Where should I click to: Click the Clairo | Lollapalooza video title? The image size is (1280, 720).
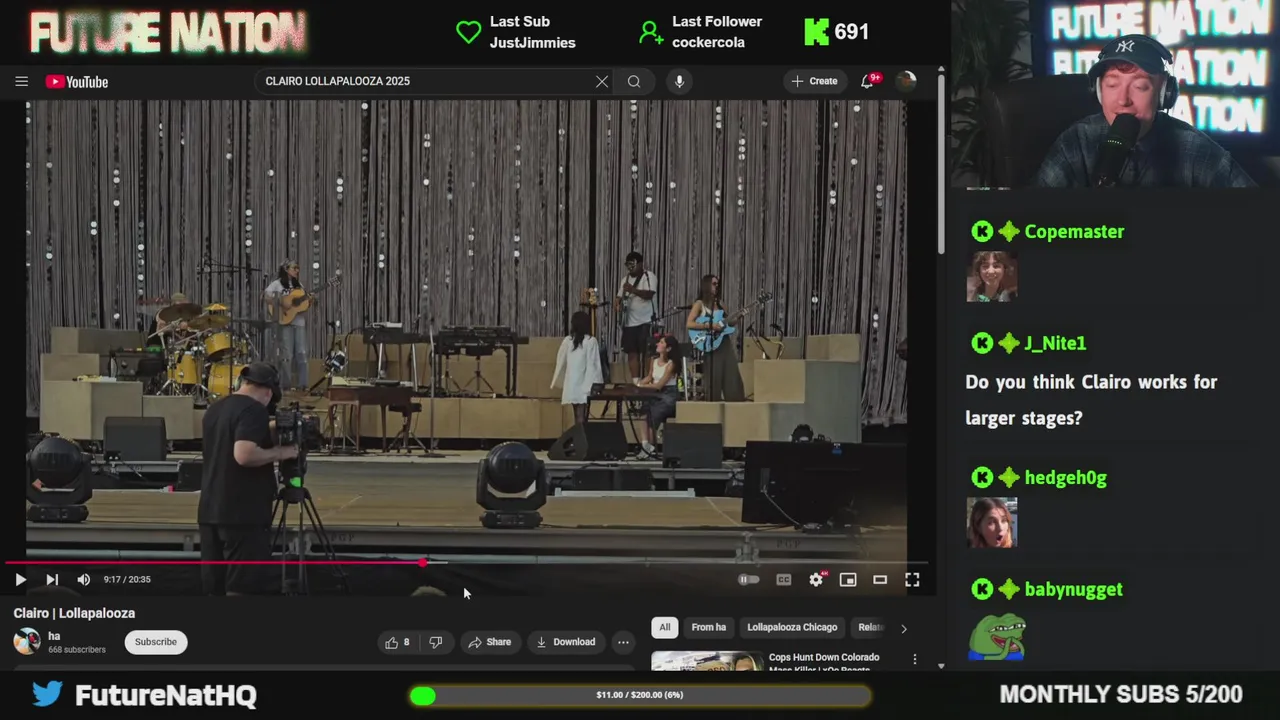click(x=74, y=613)
